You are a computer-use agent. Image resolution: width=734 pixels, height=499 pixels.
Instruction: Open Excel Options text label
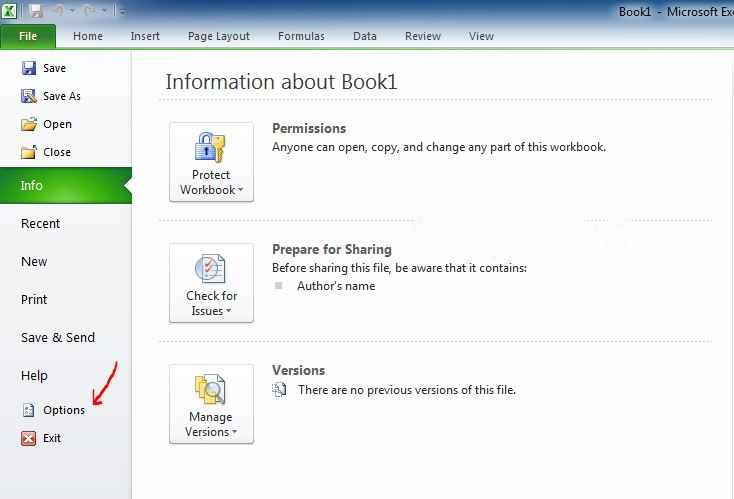pos(64,410)
